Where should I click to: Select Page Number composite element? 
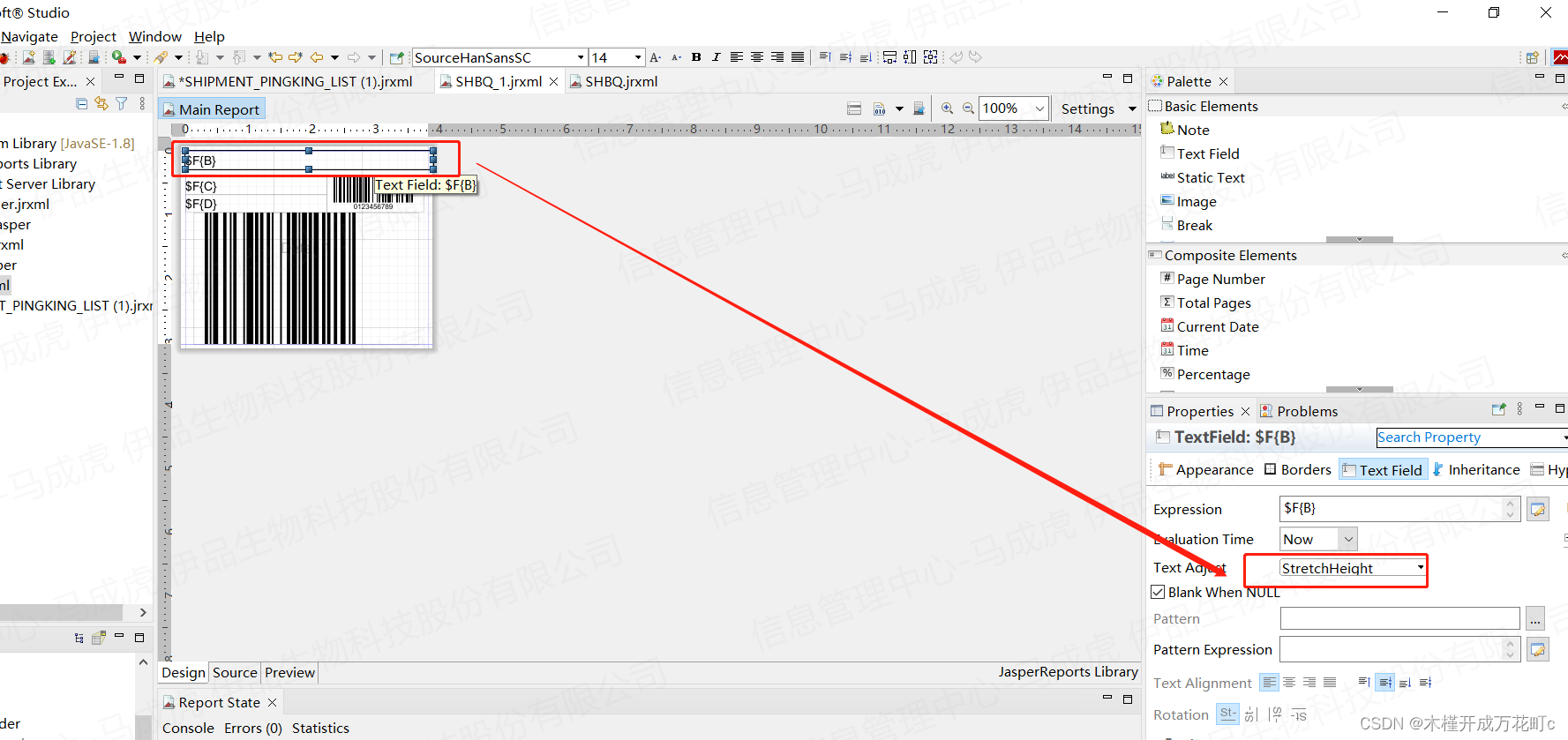[x=1213, y=279]
